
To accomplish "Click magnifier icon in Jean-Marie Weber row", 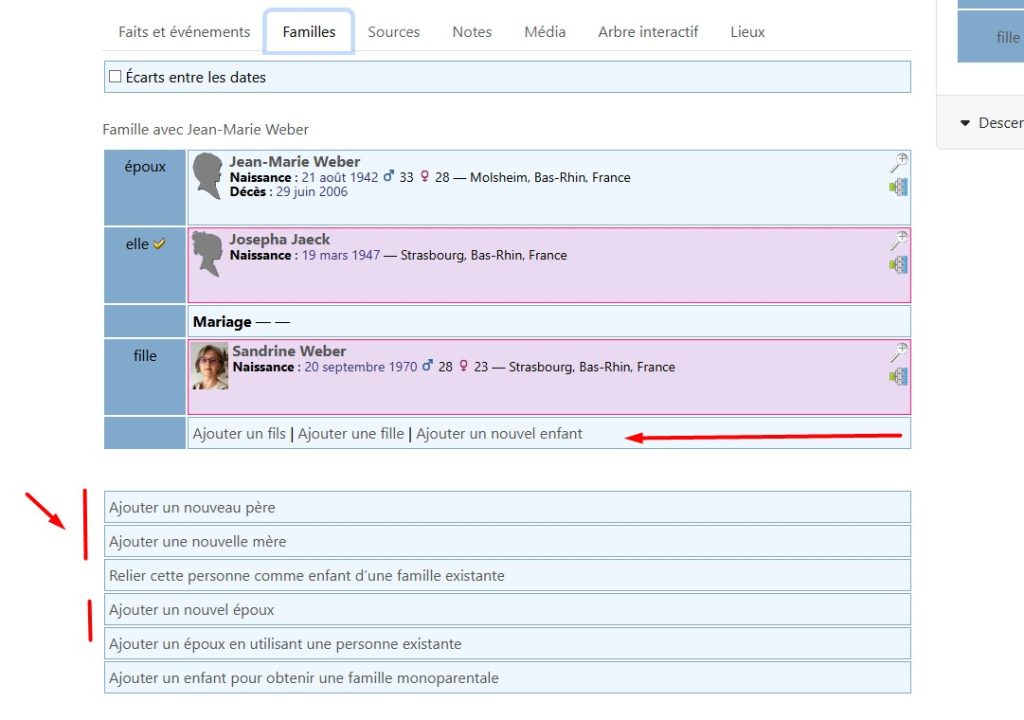I will pyautogui.click(x=899, y=163).
